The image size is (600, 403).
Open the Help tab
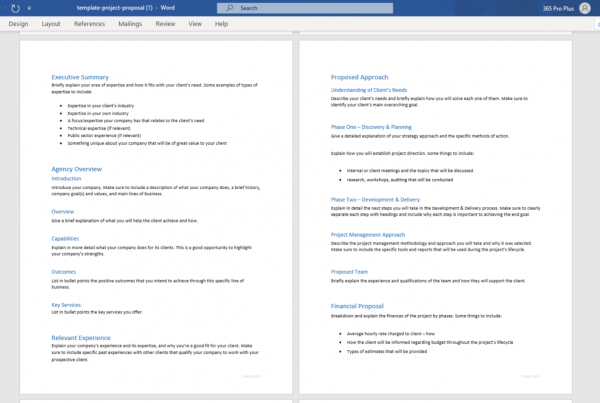click(221, 24)
